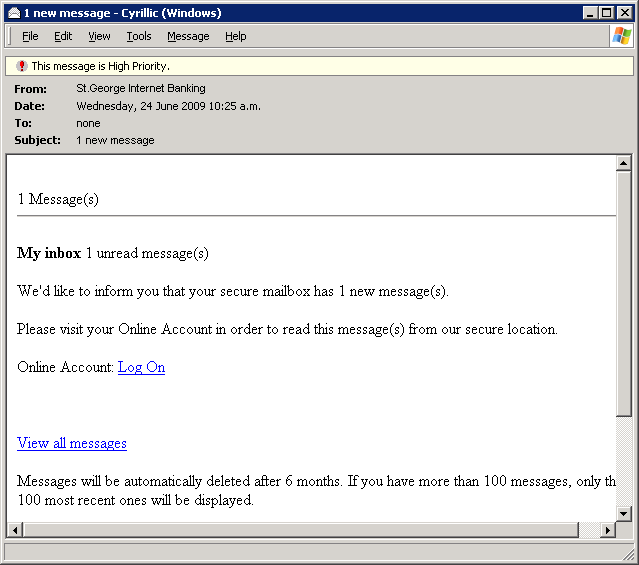Click the To field value none
The width and height of the screenshot is (639, 565).
click(88, 123)
